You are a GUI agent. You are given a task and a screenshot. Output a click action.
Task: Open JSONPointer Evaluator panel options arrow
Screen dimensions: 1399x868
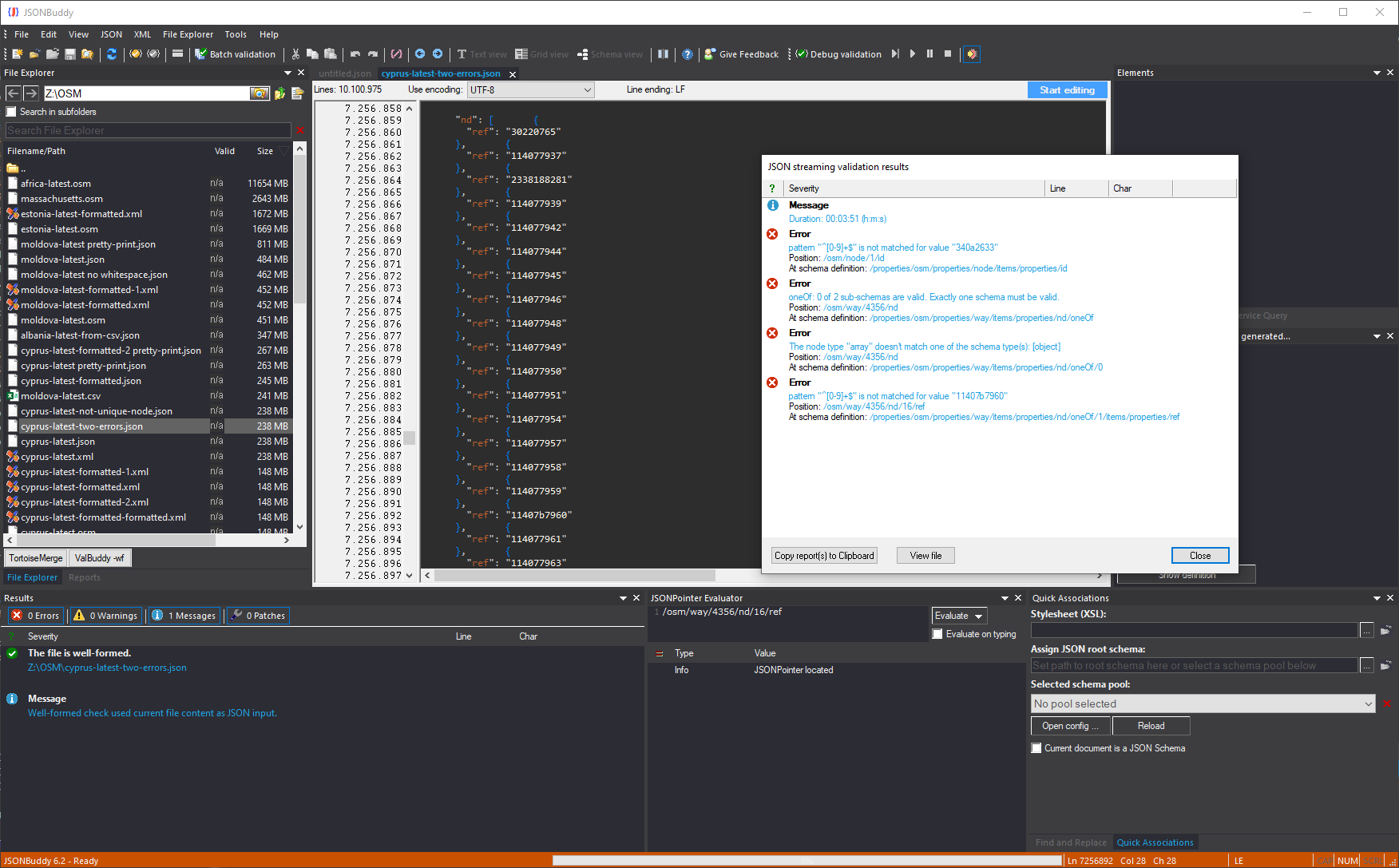[x=1005, y=598]
